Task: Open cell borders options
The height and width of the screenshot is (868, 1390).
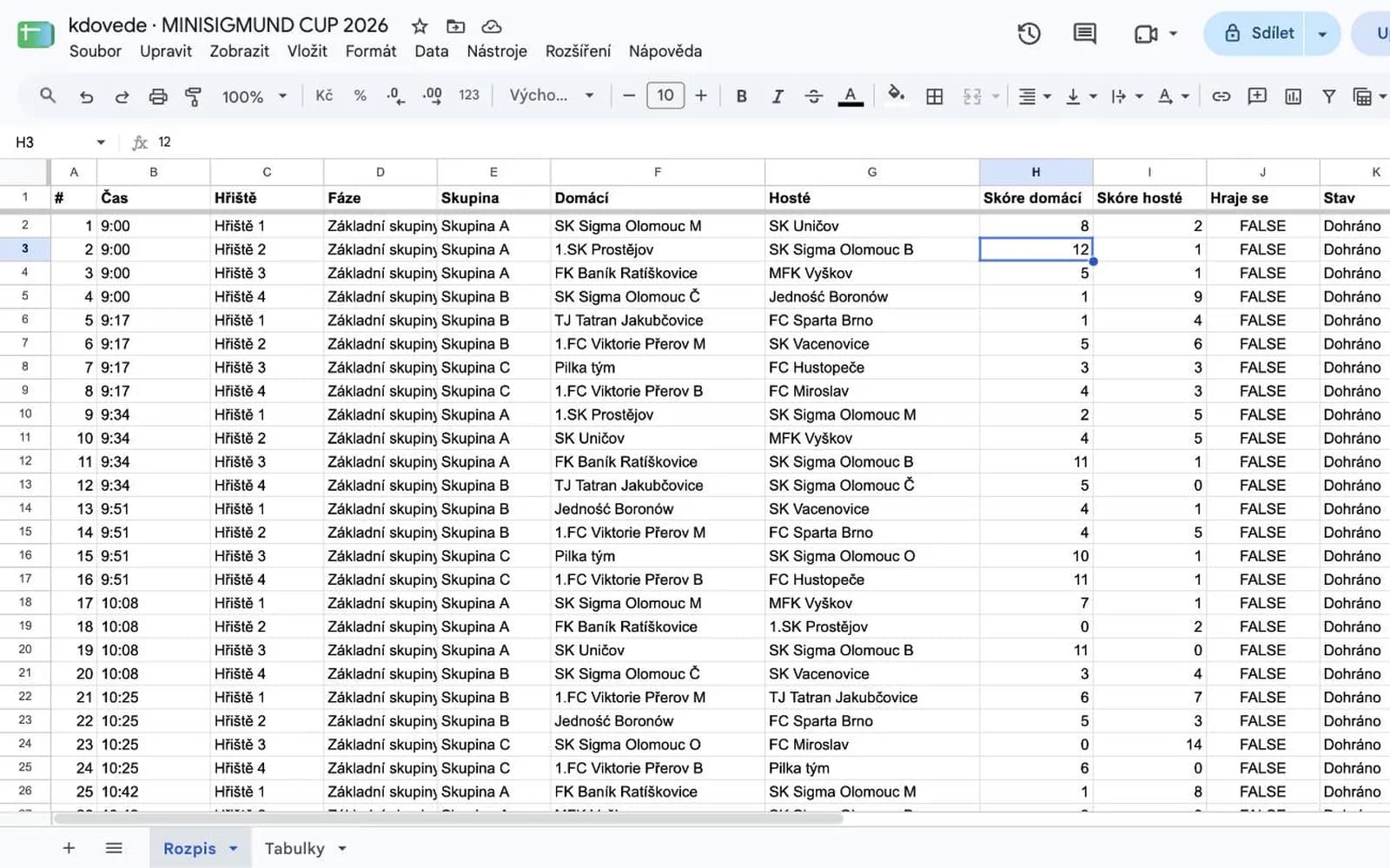Action: click(935, 96)
